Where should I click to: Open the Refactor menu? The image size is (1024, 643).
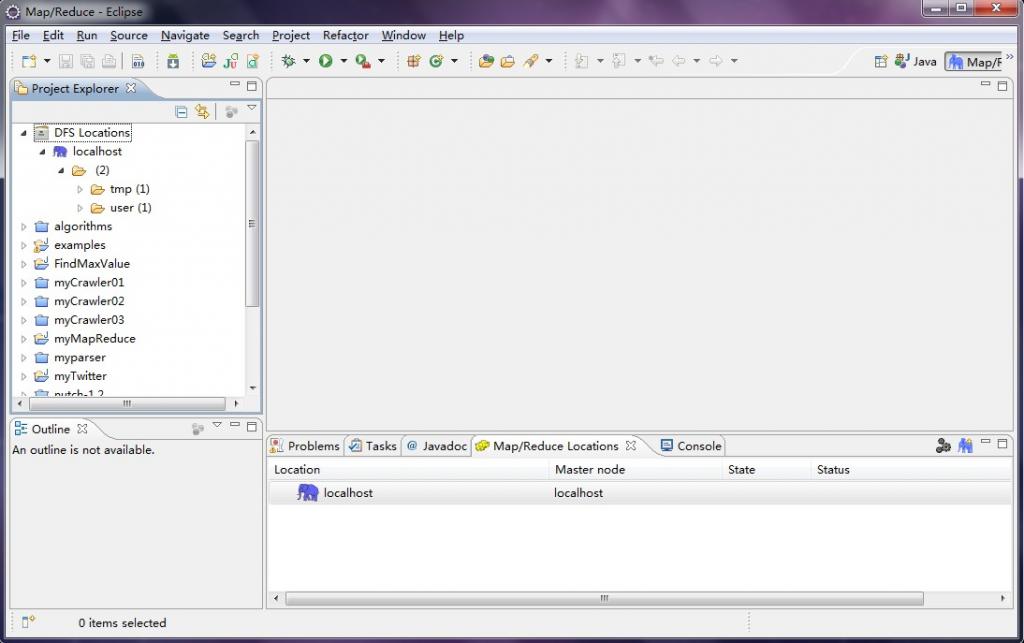[345, 35]
